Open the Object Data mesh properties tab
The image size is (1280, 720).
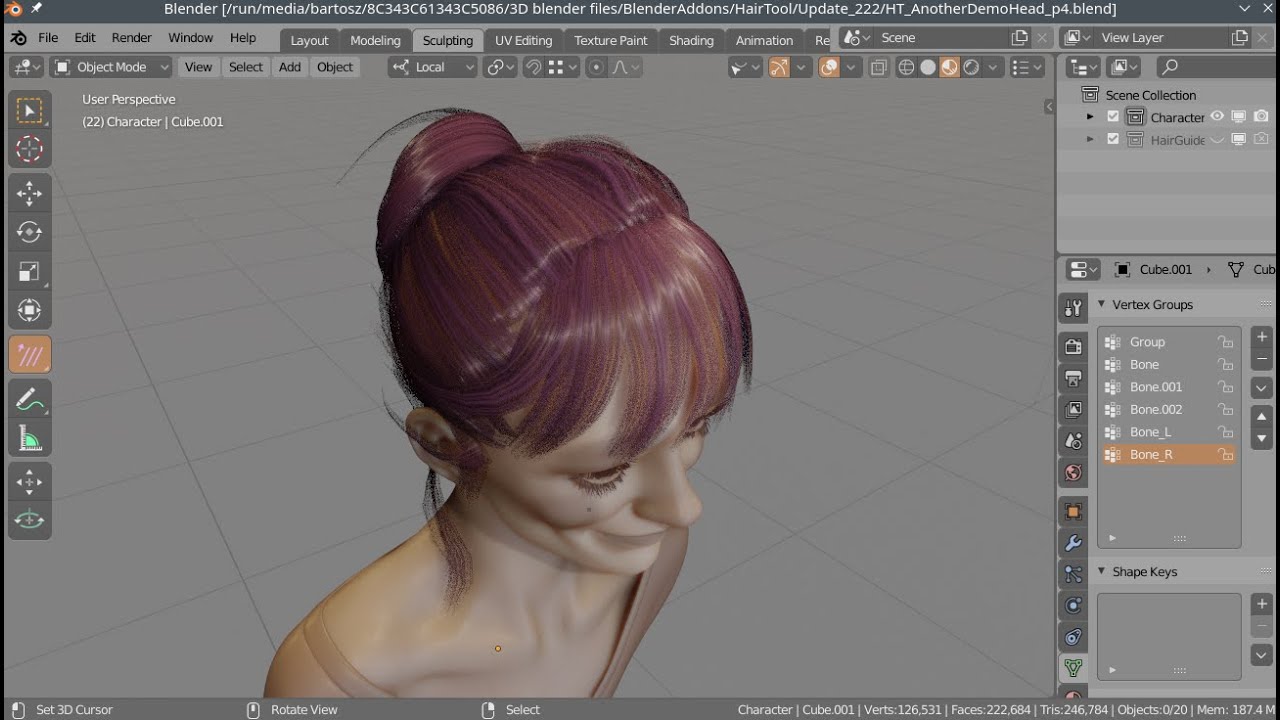coord(1073,668)
